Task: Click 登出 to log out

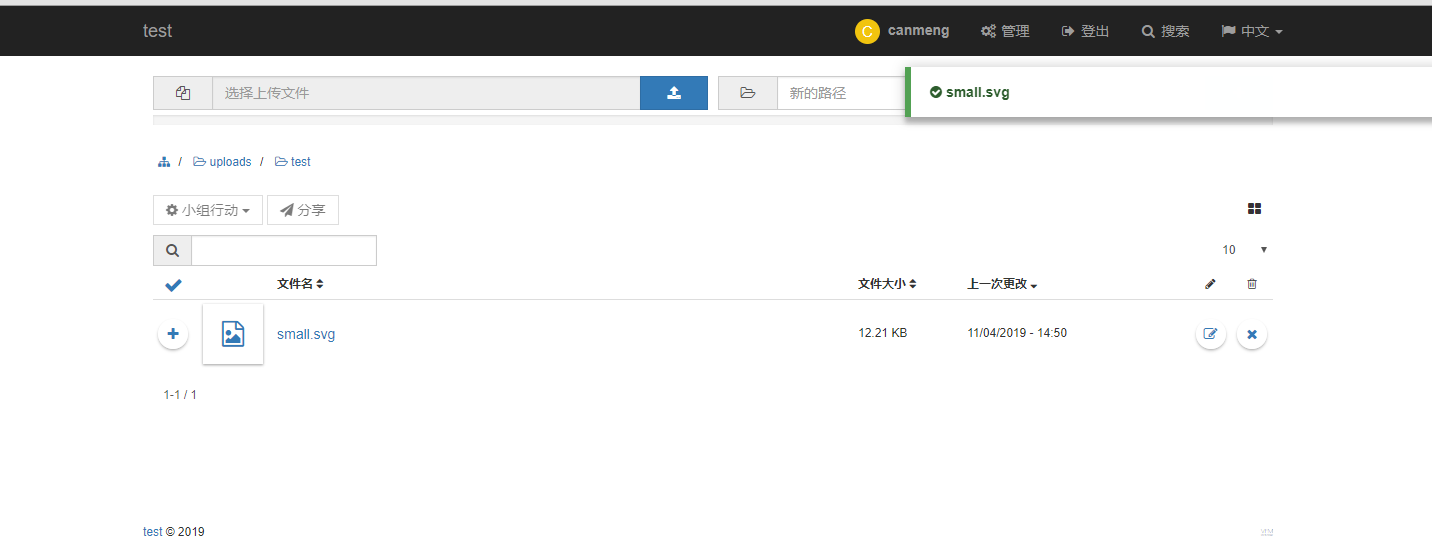Action: click(x=1085, y=31)
